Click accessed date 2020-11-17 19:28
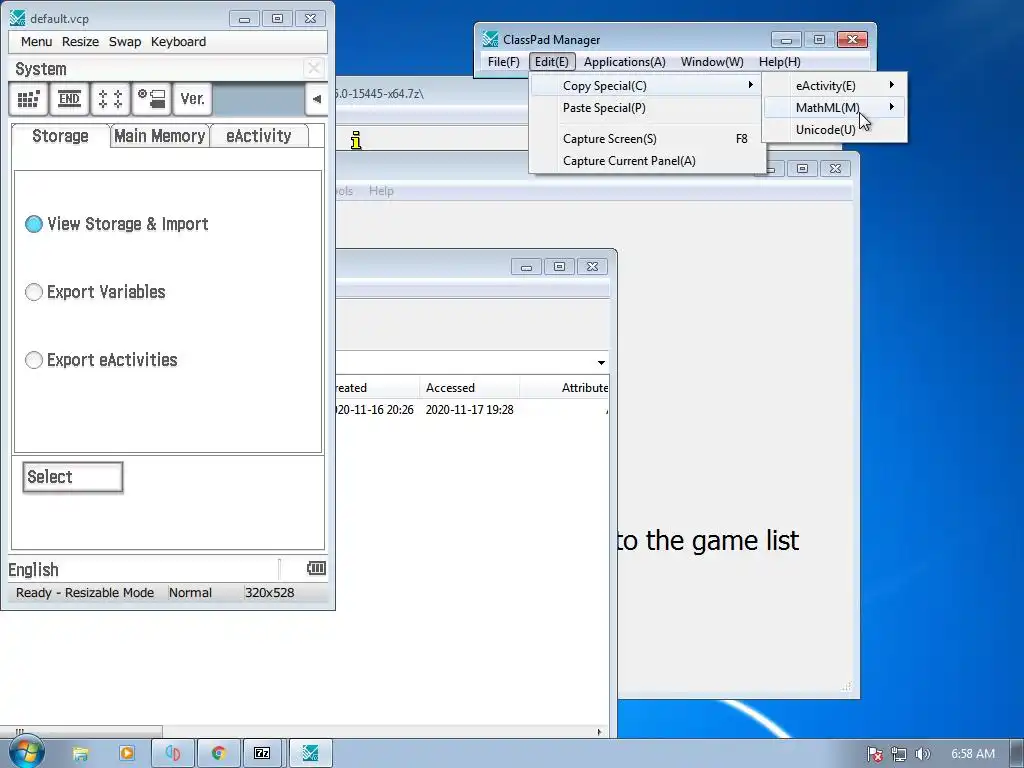1024x768 pixels. point(470,409)
